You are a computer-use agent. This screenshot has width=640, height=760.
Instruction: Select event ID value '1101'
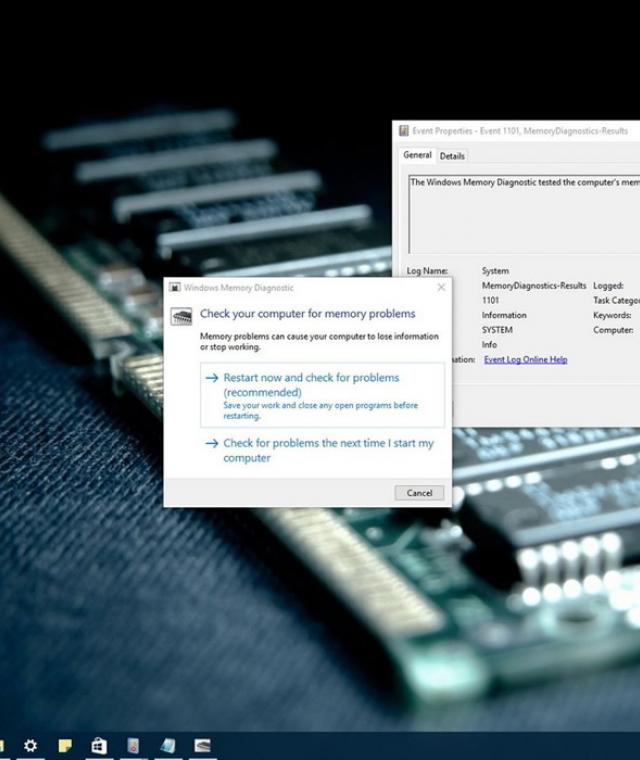[490, 301]
